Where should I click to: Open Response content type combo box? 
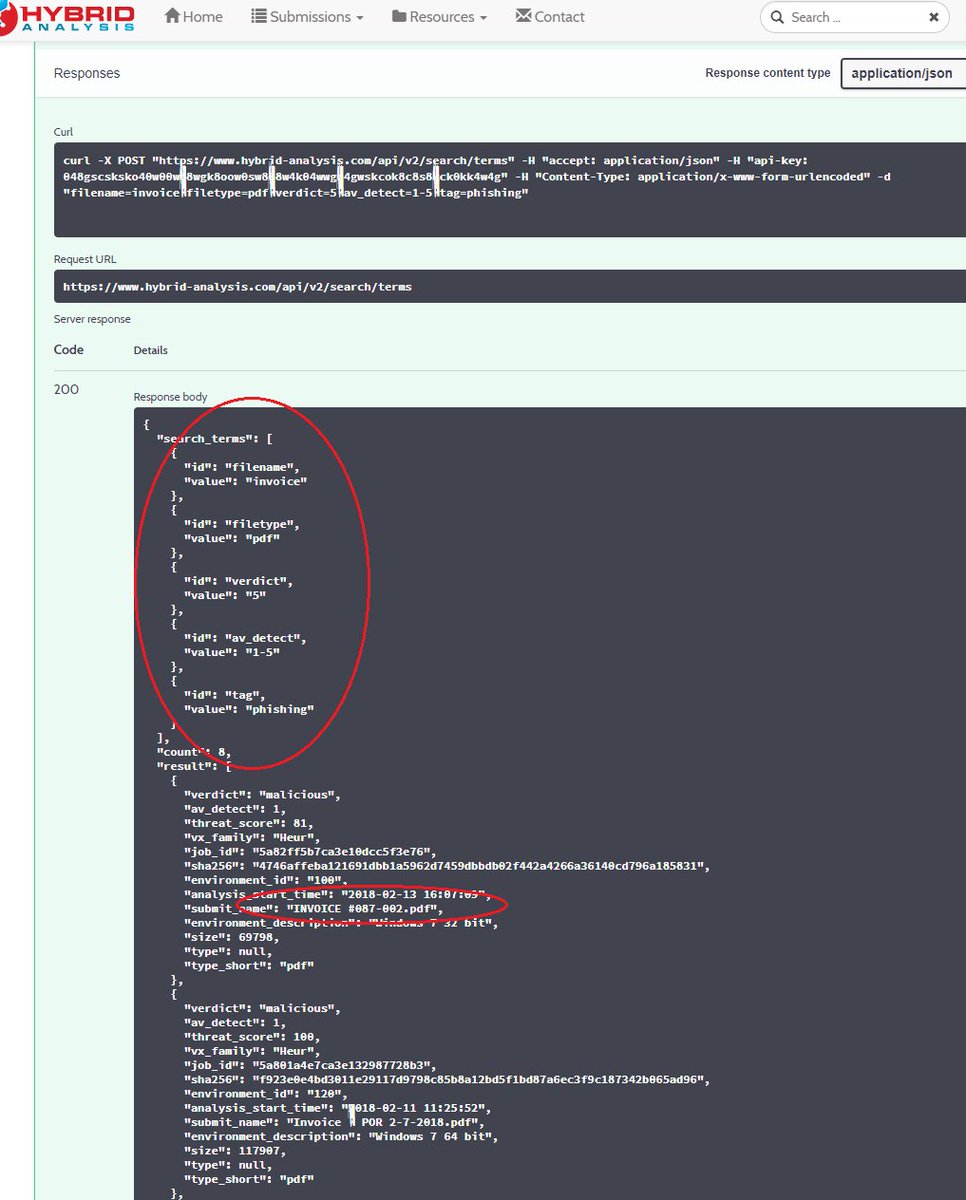(903, 73)
